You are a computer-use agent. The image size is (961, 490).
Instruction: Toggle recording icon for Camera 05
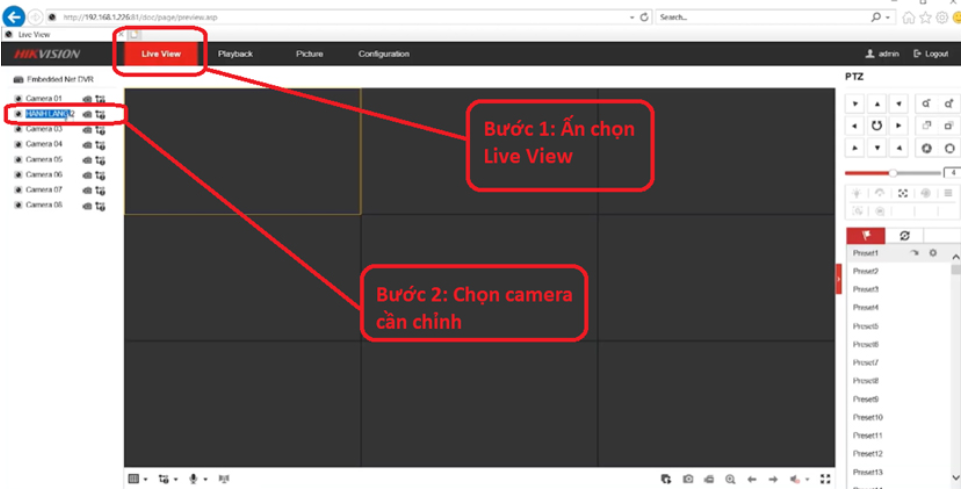[x=87, y=160]
